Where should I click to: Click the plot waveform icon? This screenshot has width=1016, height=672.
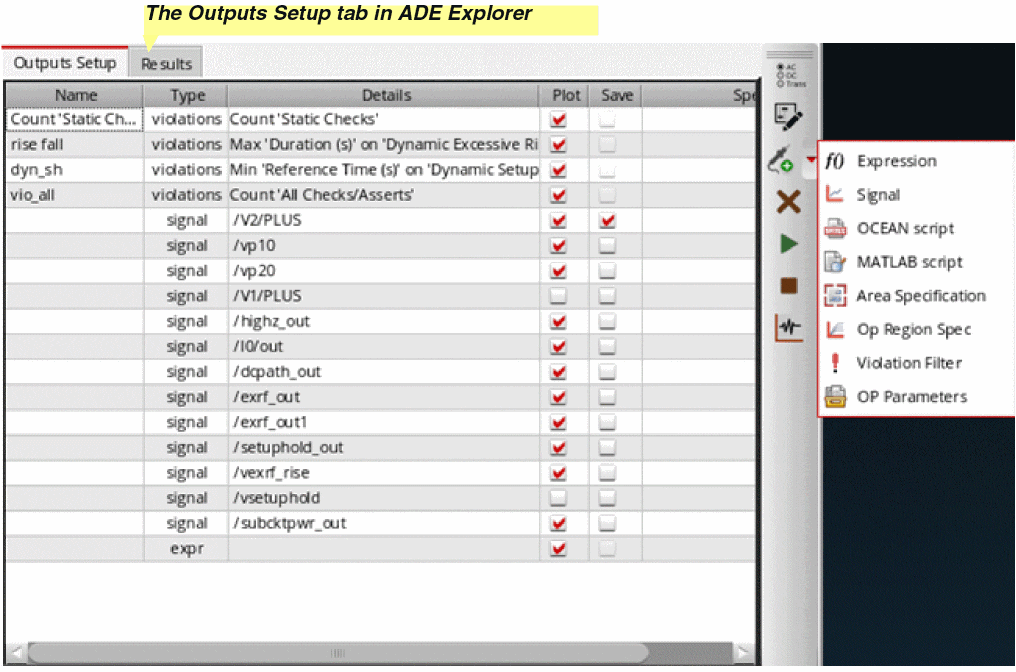point(789,328)
